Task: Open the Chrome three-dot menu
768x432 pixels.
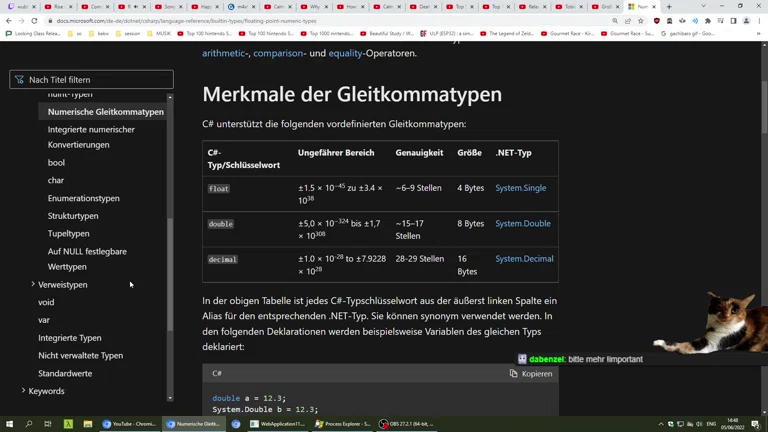Action: pyautogui.click(x=759, y=21)
